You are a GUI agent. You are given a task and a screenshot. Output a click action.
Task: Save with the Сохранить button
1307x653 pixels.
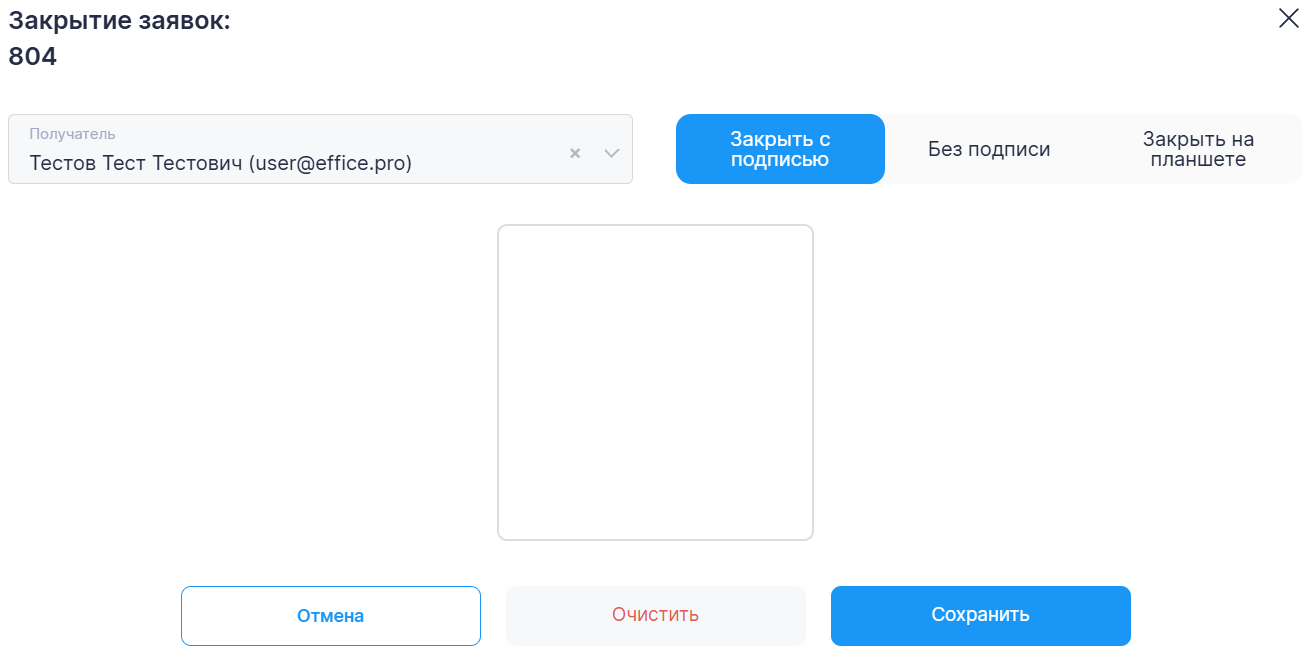click(x=980, y=615)
